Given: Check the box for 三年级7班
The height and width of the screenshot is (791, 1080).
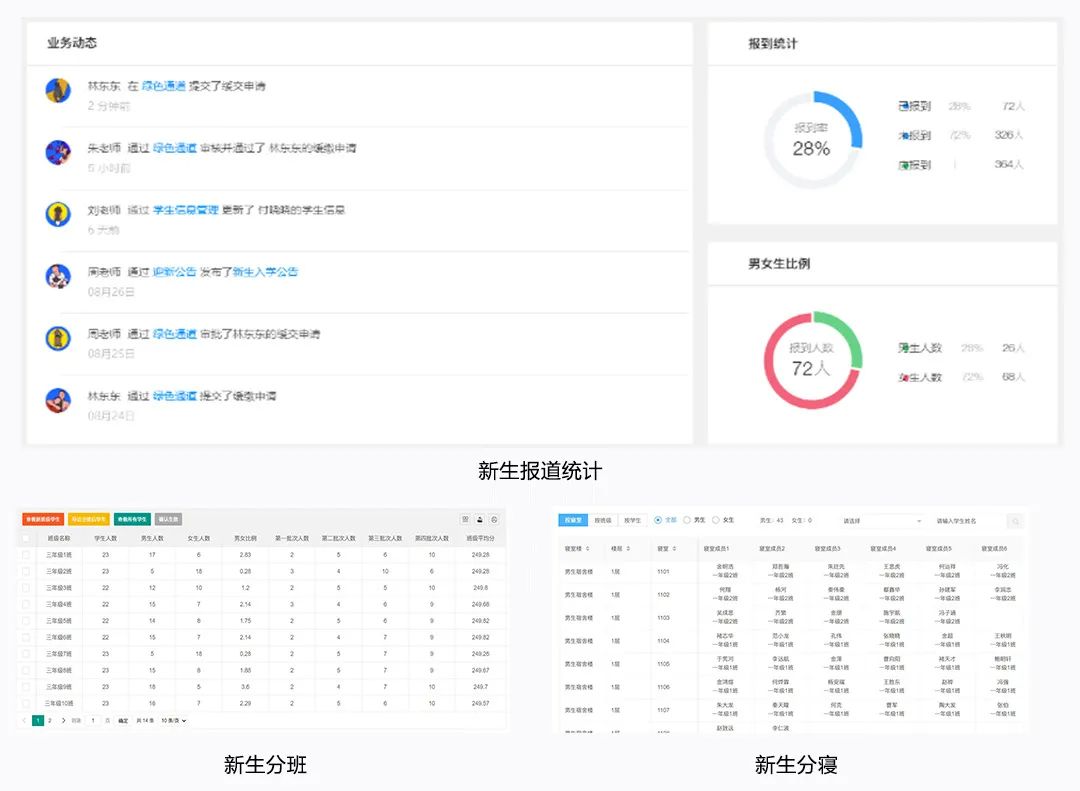Looking at the screenshot, I should pyautogui.click(x=26, y=654).
